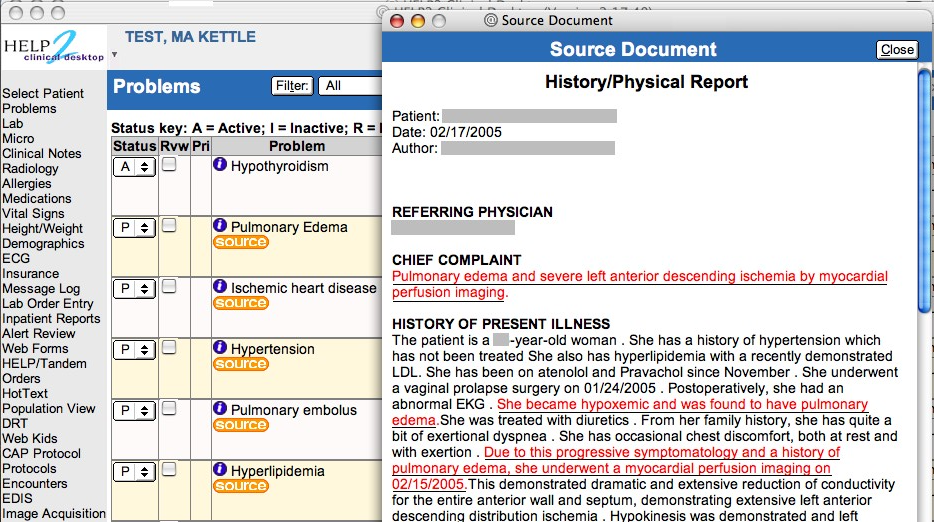Open Message Log from the sidebar
934x522 pixels.
click(41, 288)
